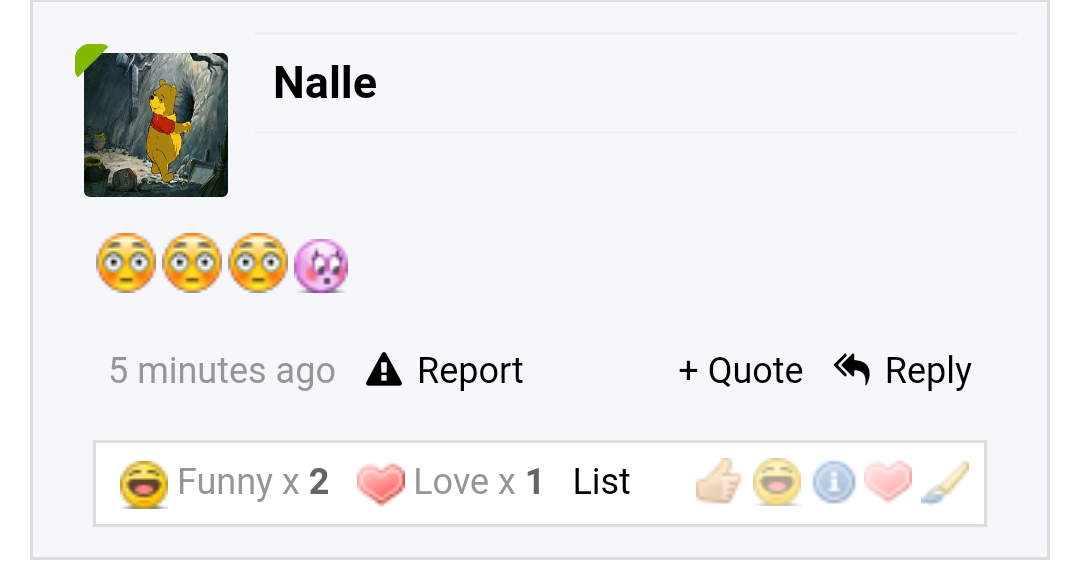Click the + Quote button

coord(740,371)
